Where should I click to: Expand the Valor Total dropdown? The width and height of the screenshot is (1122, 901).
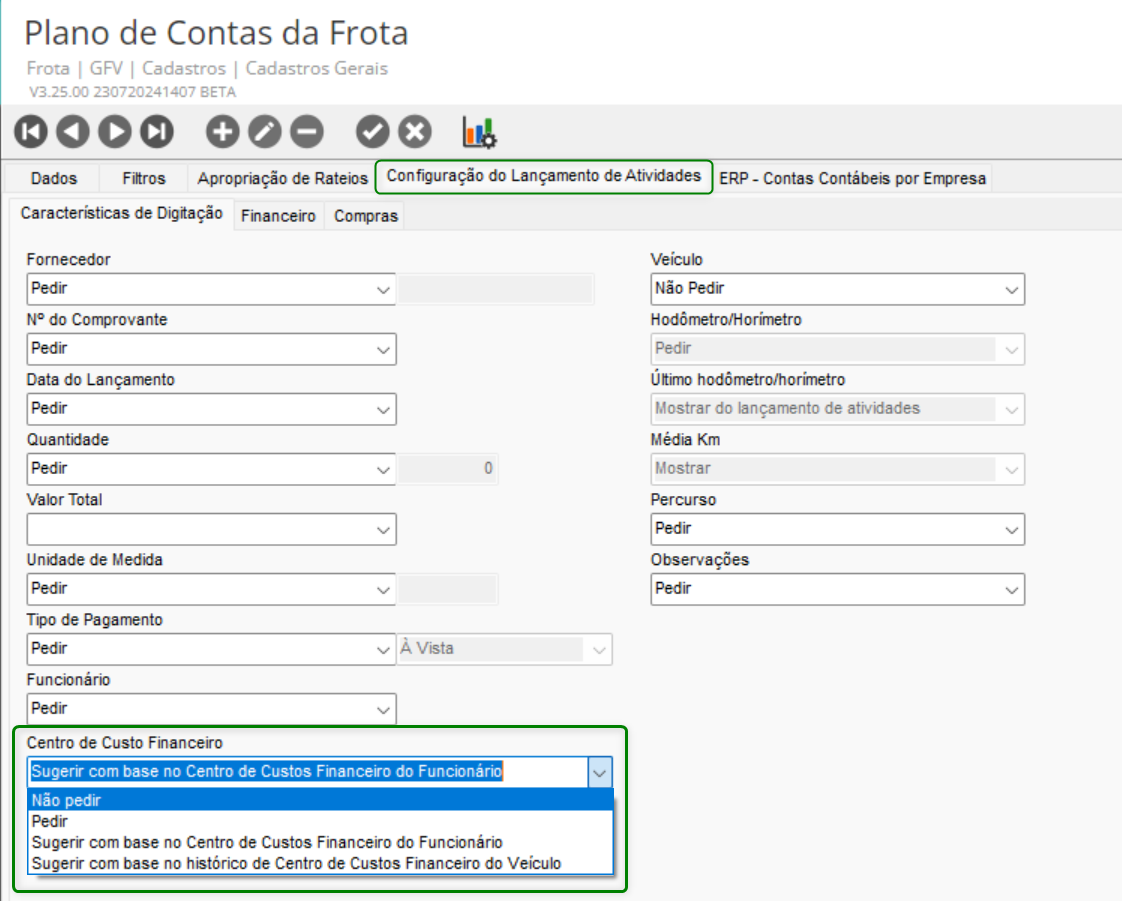[x=383, y=529]
